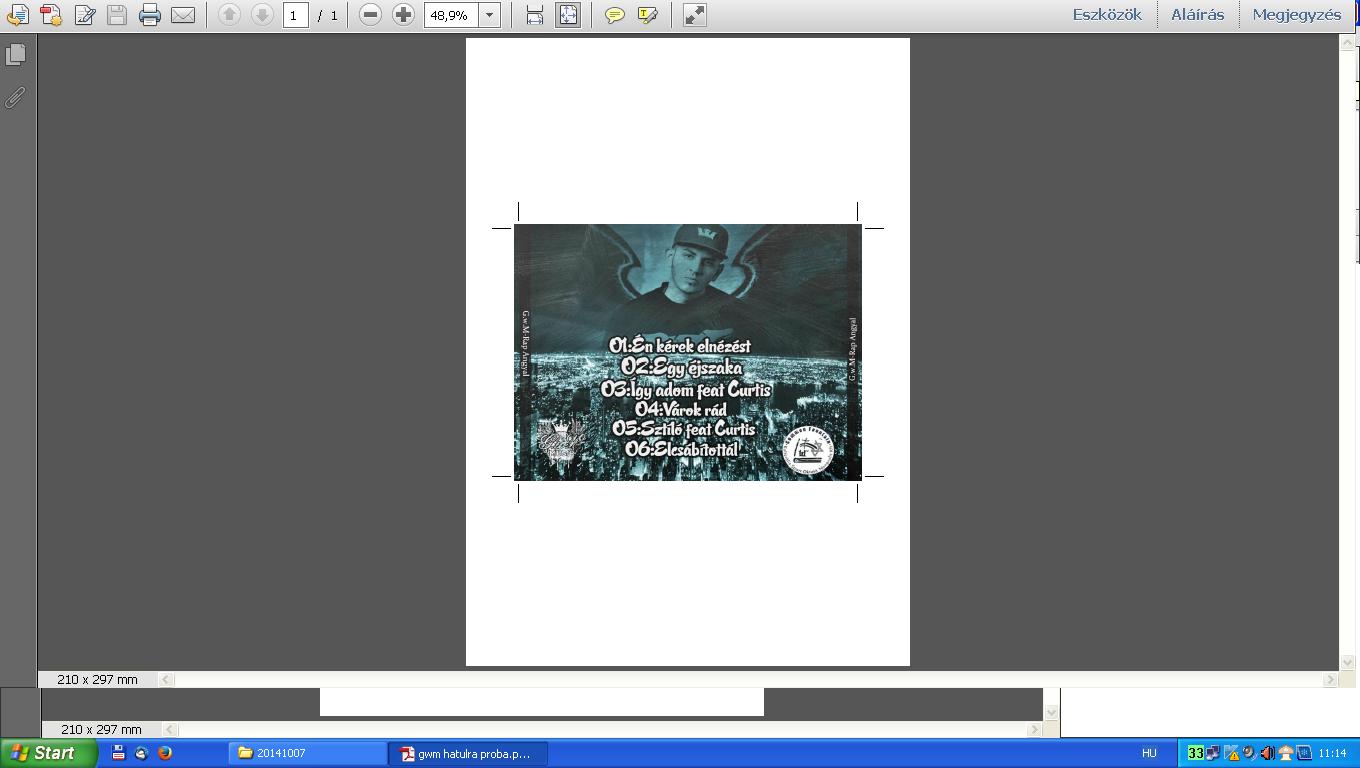Click the lower pane scroll right arrow
The width and height of the screenshot is (1360, 768).
[x=1034, y=729]
